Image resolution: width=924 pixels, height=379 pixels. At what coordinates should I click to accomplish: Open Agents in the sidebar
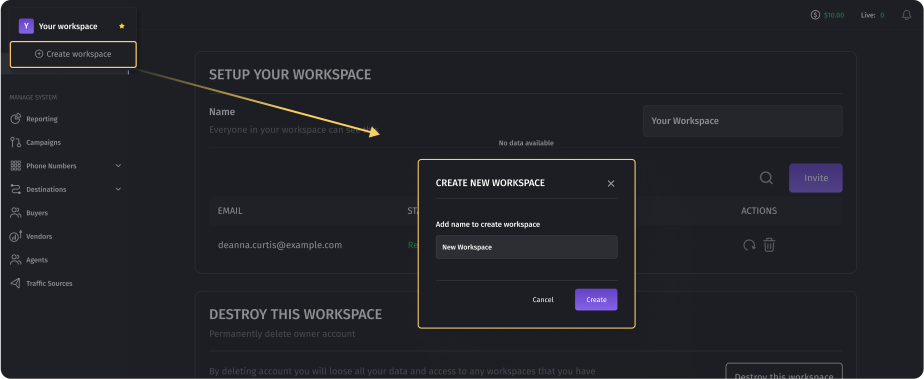click(37, 260)
